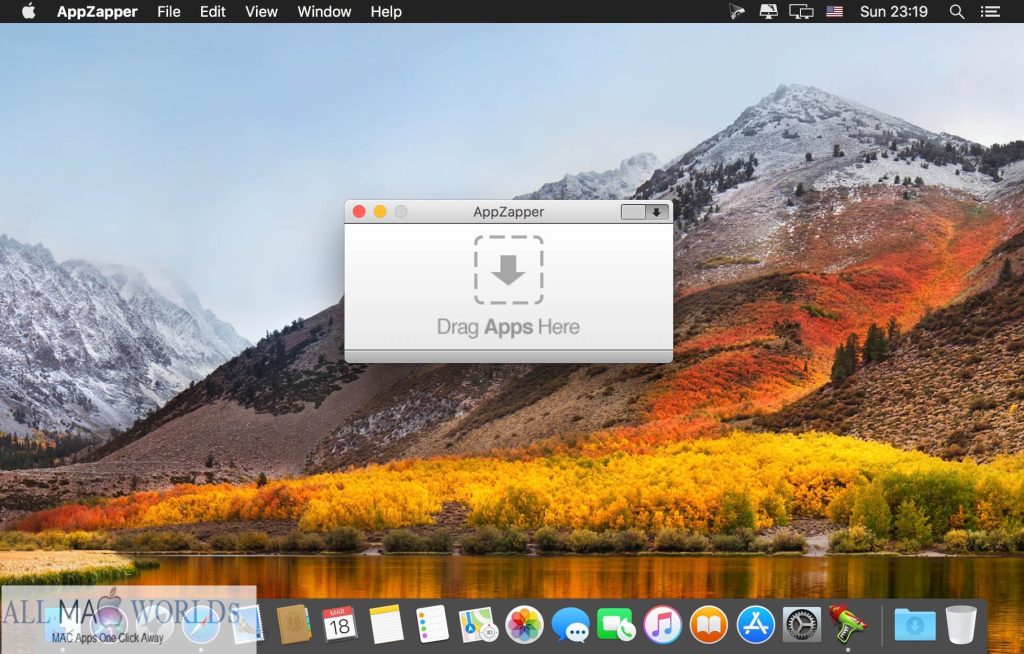Open the Notes app in the dock

click(386, 625)
